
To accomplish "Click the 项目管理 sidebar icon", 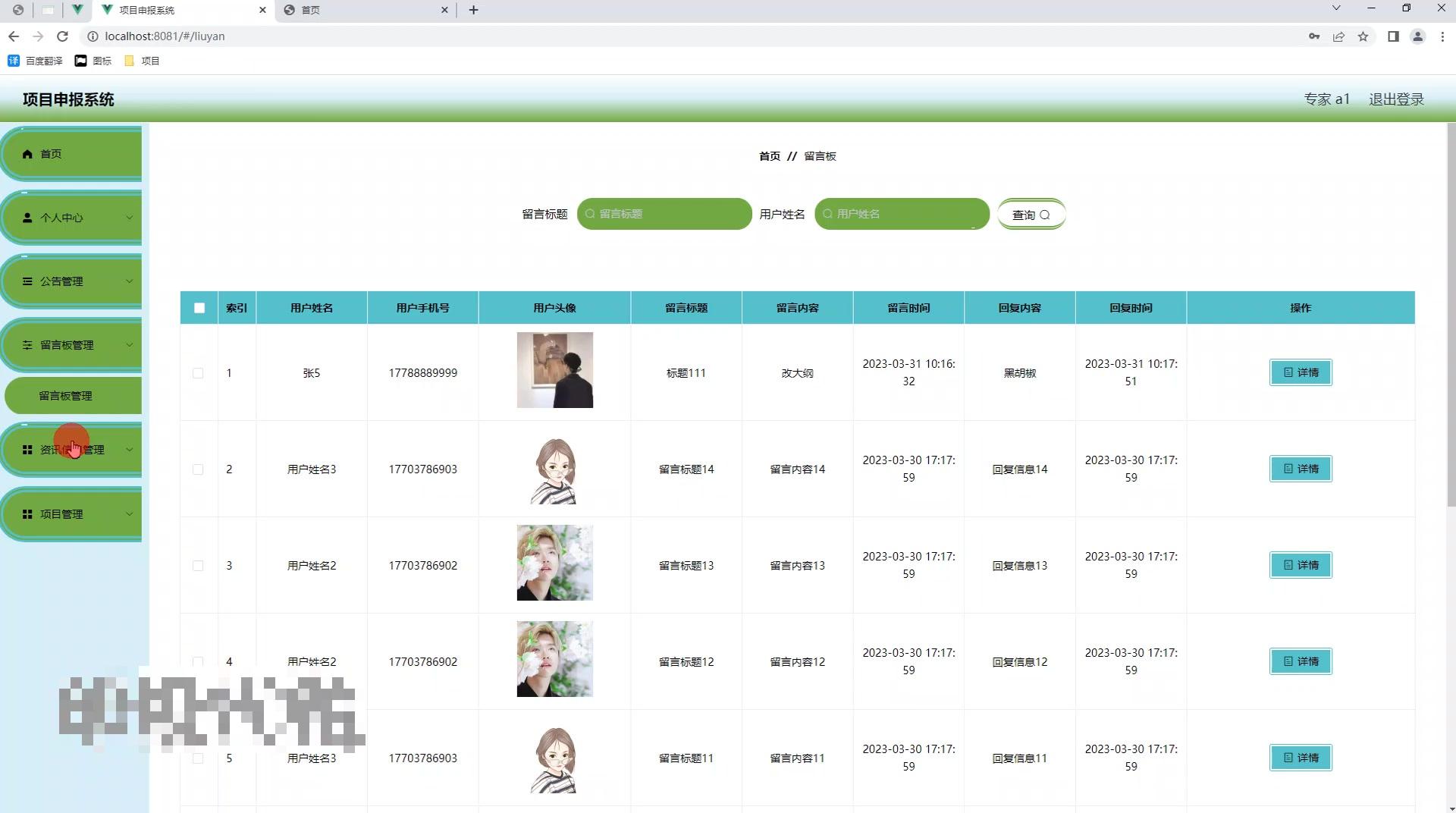I will pos(27,513).
